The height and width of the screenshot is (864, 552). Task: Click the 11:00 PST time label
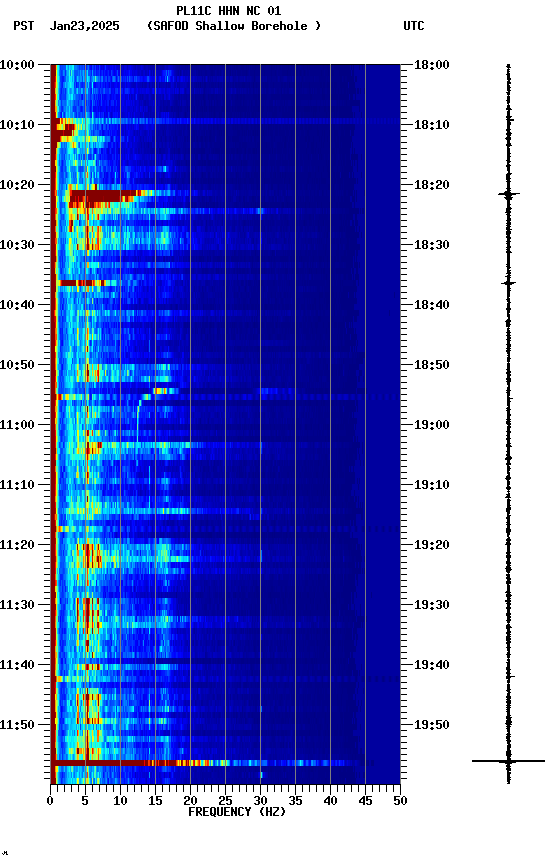point(17,425)
